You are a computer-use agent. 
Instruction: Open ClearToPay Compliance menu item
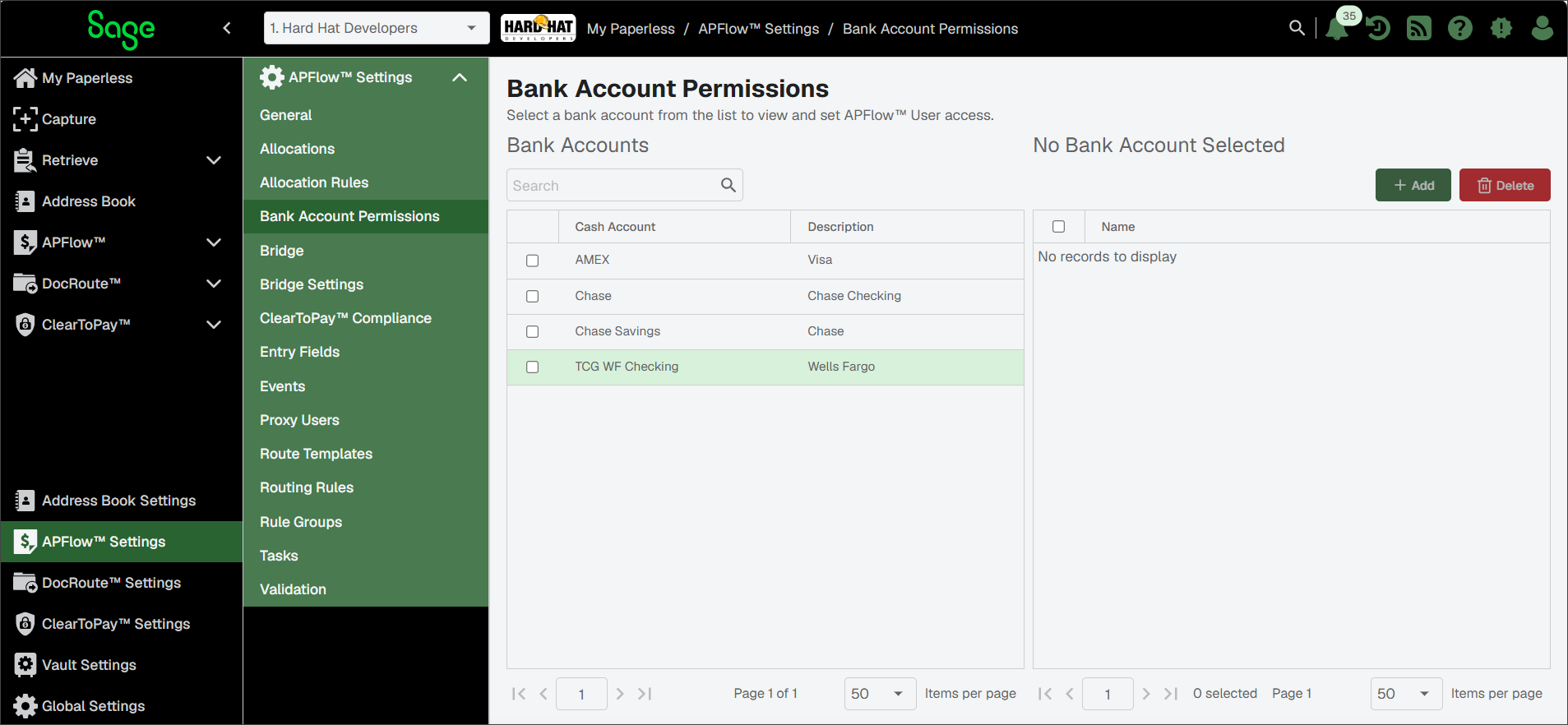(366, 318)
